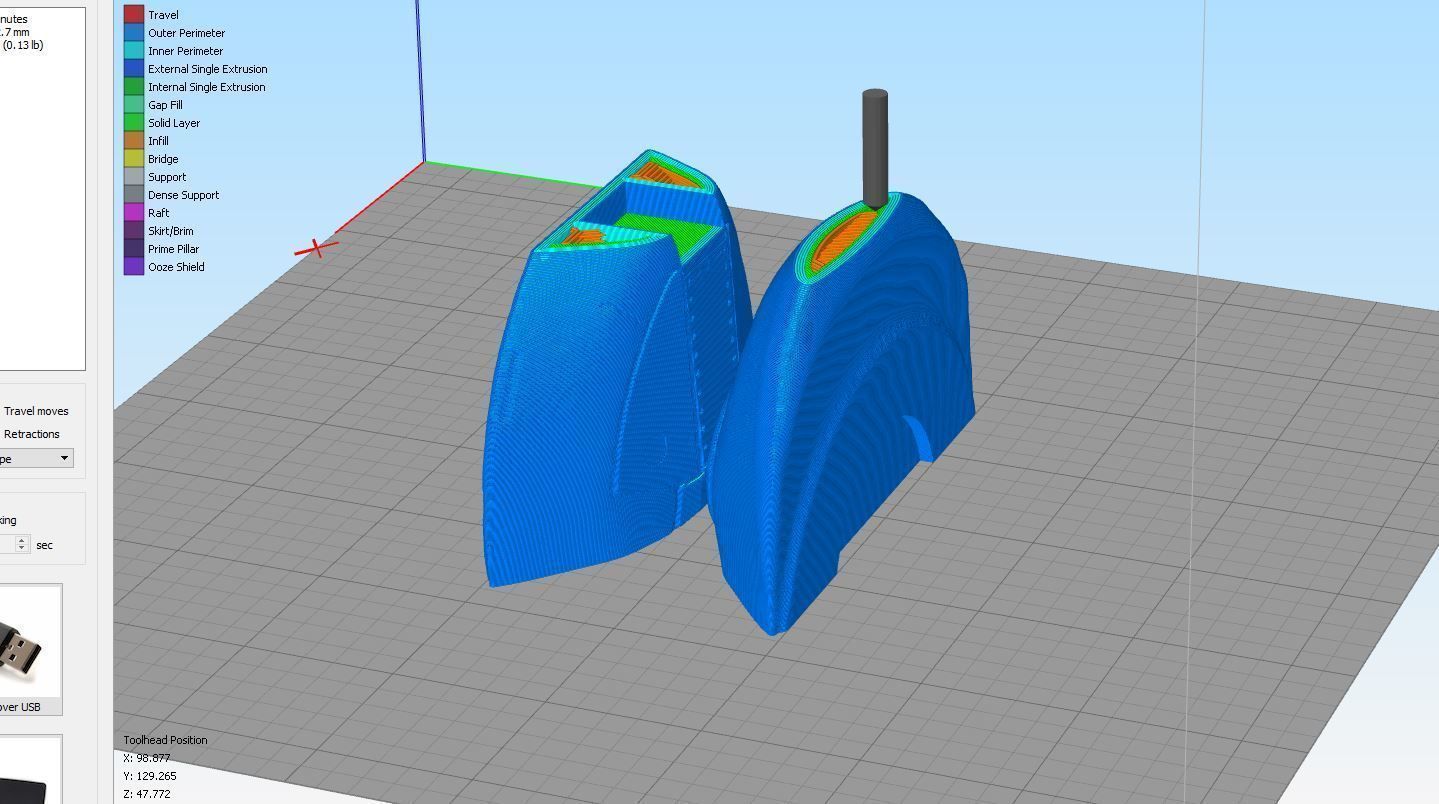Click the Internal Single Extrusion swatch
Viewport: 1439px width, 804px height.
[133, 87]
